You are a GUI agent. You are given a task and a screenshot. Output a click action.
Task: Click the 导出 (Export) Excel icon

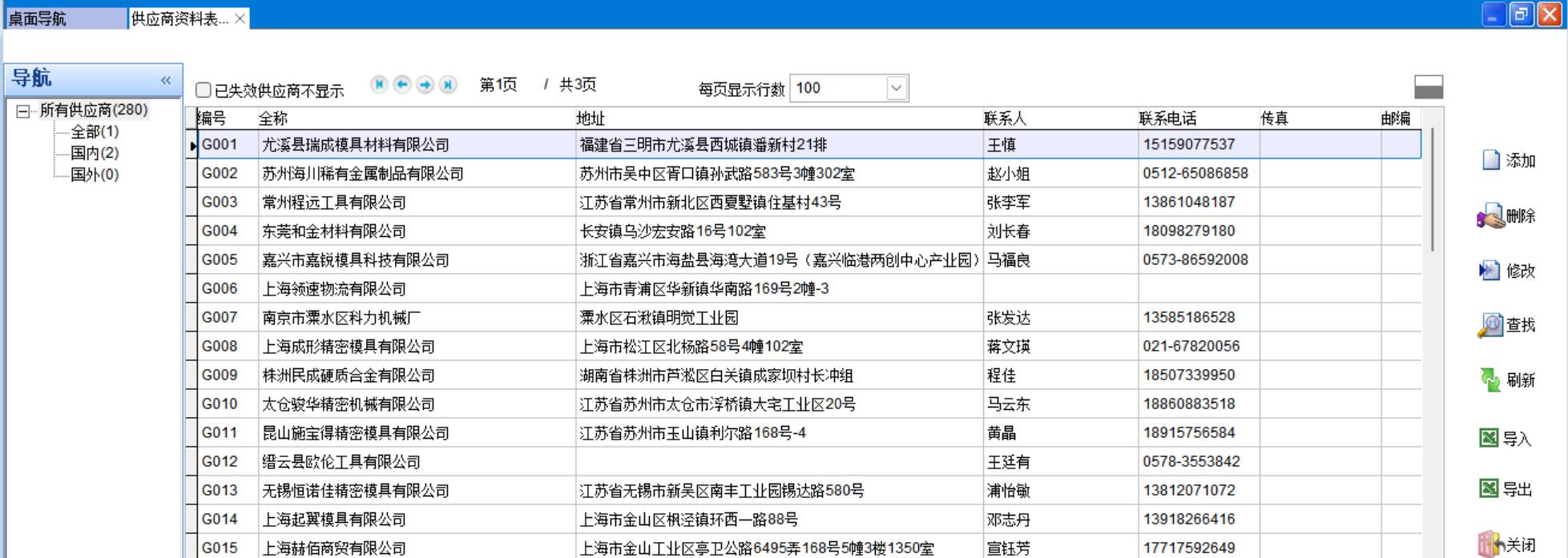[x=1489, y=488]
